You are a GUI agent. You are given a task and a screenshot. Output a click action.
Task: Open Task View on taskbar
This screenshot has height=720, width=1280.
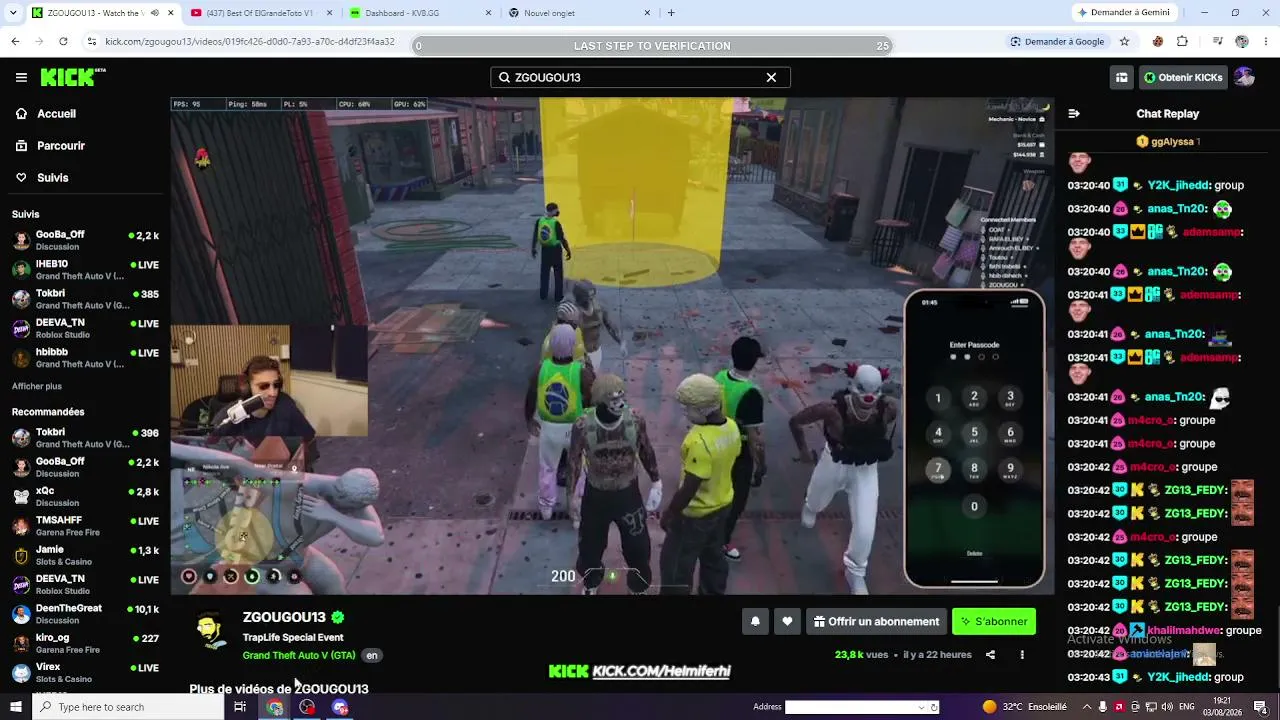point(240,707)
